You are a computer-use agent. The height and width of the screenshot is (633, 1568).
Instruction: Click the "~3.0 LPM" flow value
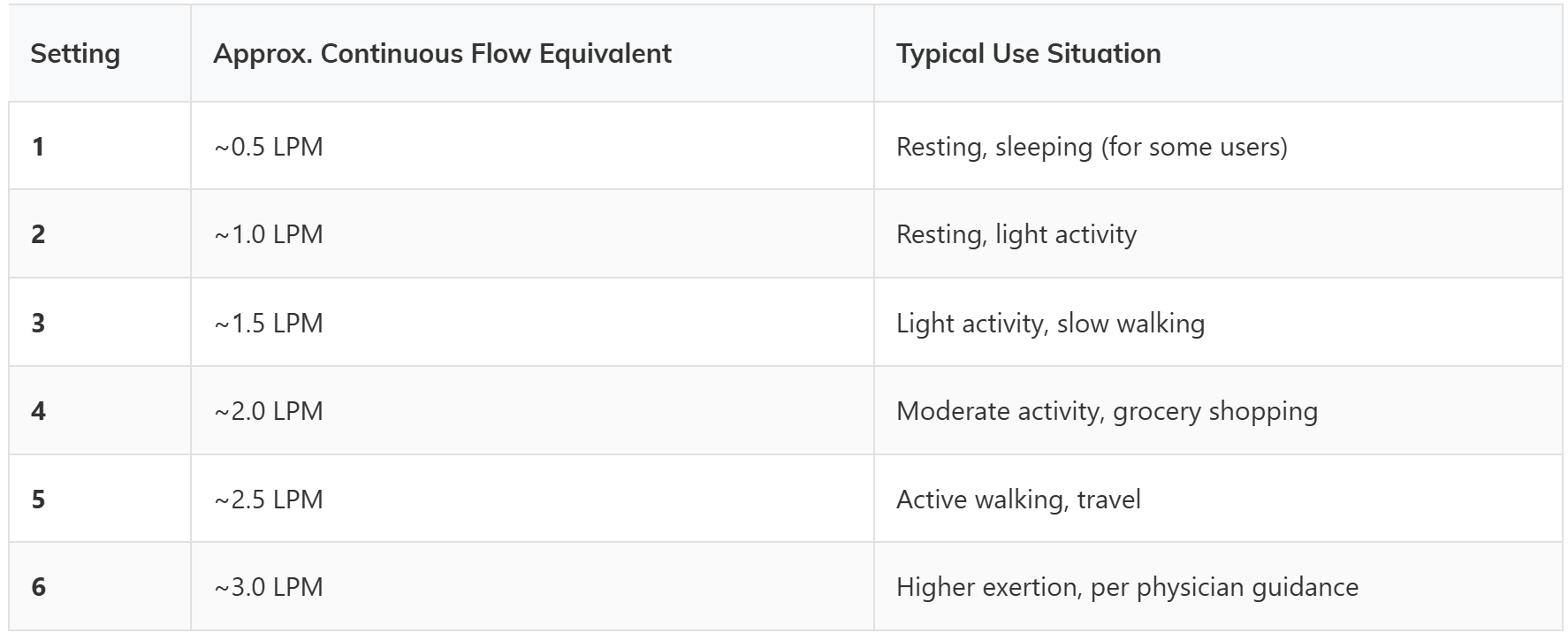(x=268, y=587)
